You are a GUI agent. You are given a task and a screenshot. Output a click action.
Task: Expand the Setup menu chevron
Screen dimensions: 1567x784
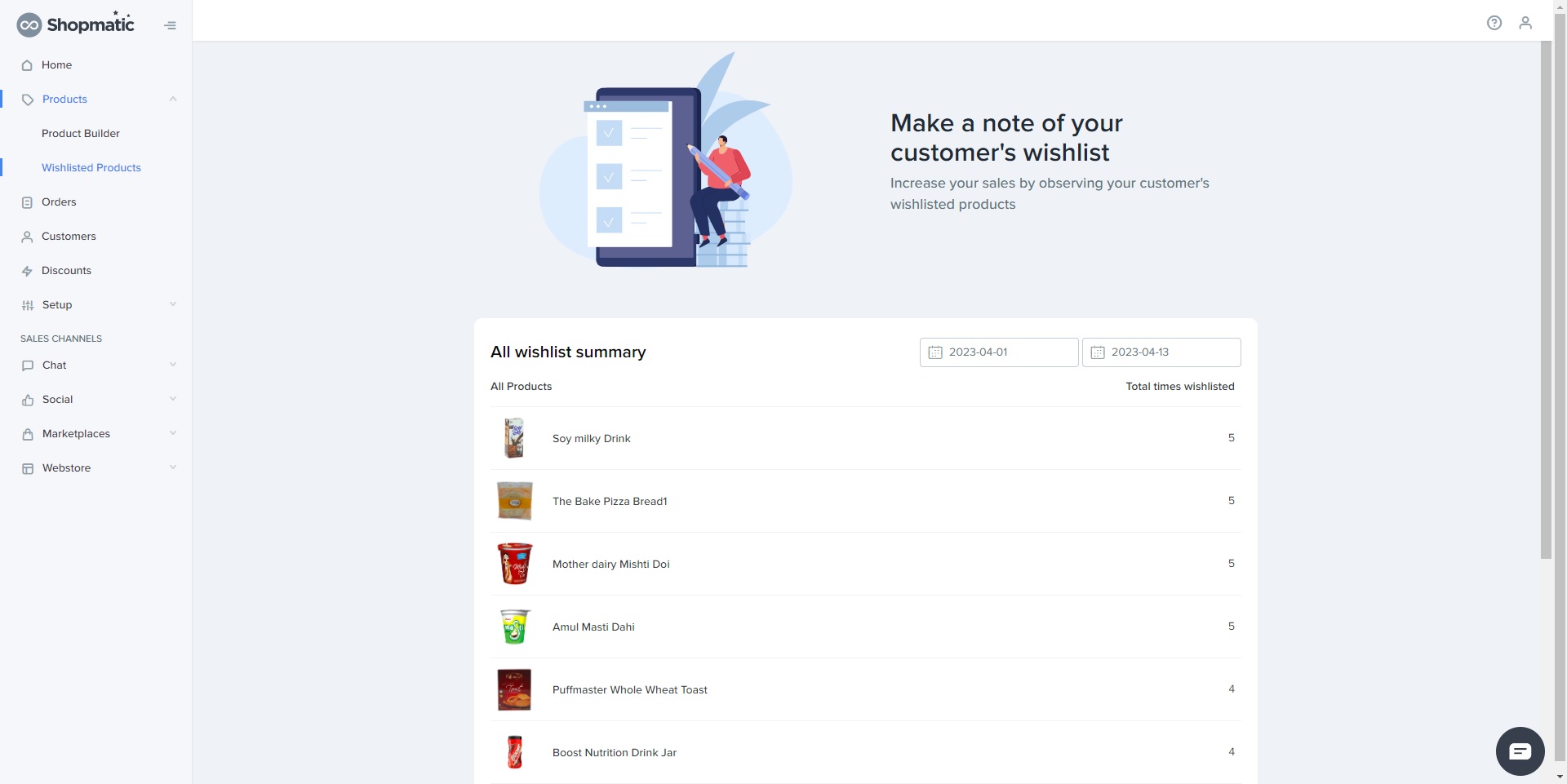[x=173, y=304]
